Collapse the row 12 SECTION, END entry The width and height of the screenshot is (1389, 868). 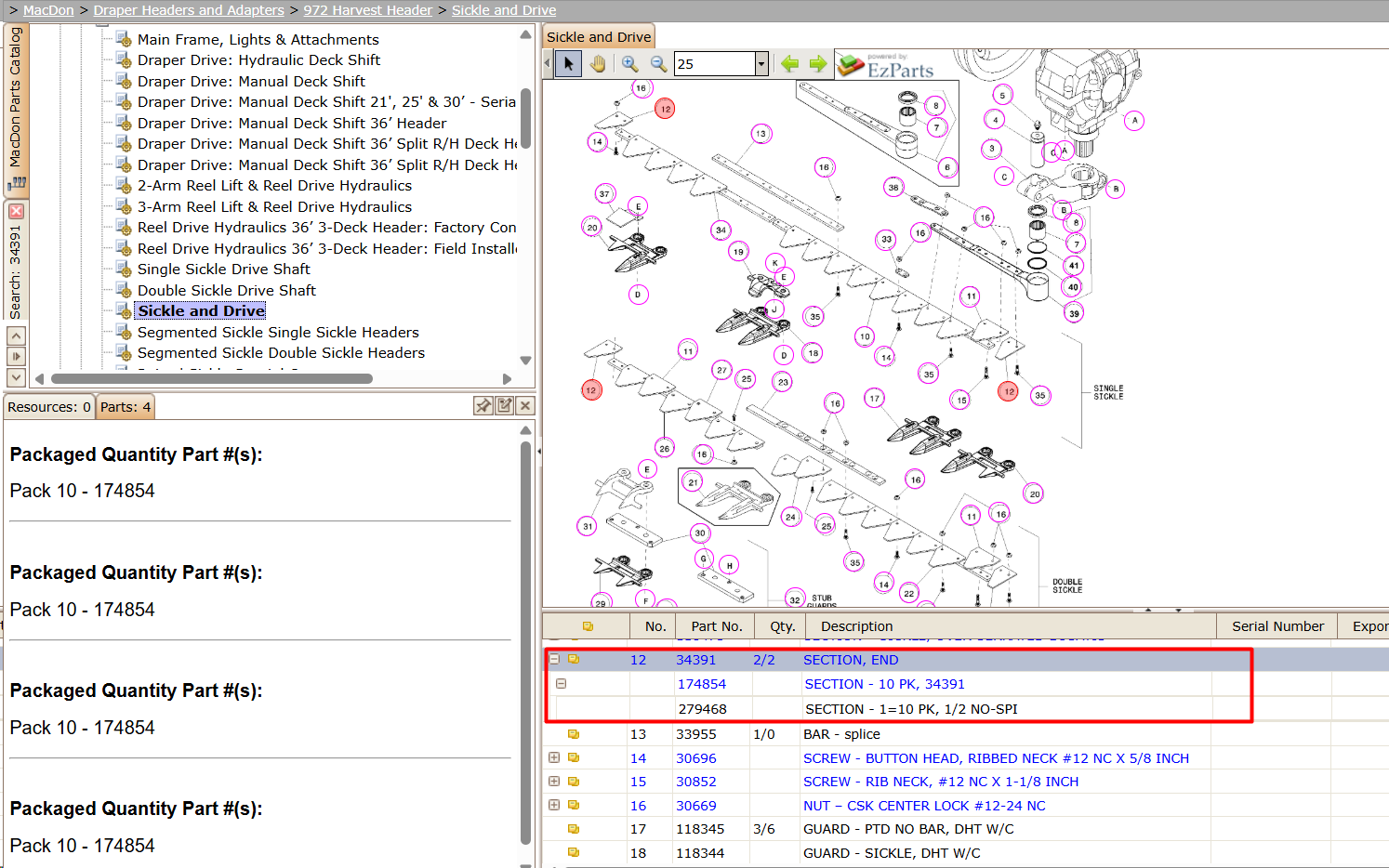pos(554,659)
